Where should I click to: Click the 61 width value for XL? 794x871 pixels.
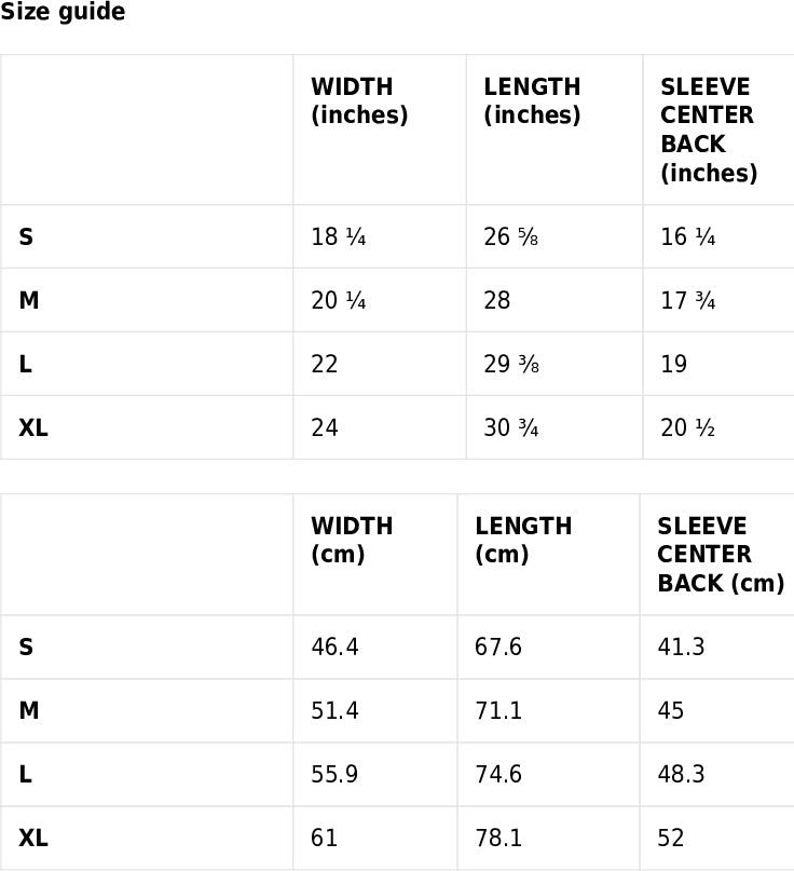(324, 838)
